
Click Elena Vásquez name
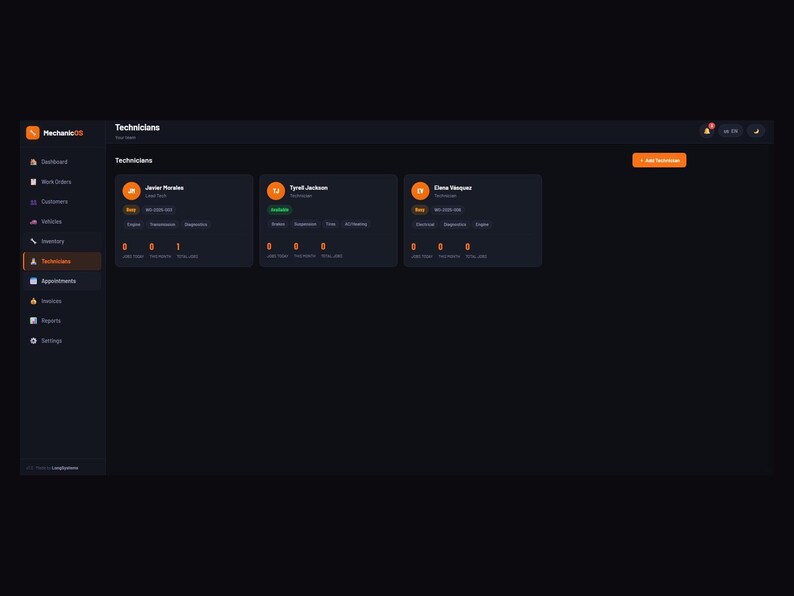click(x=453, y=188)
